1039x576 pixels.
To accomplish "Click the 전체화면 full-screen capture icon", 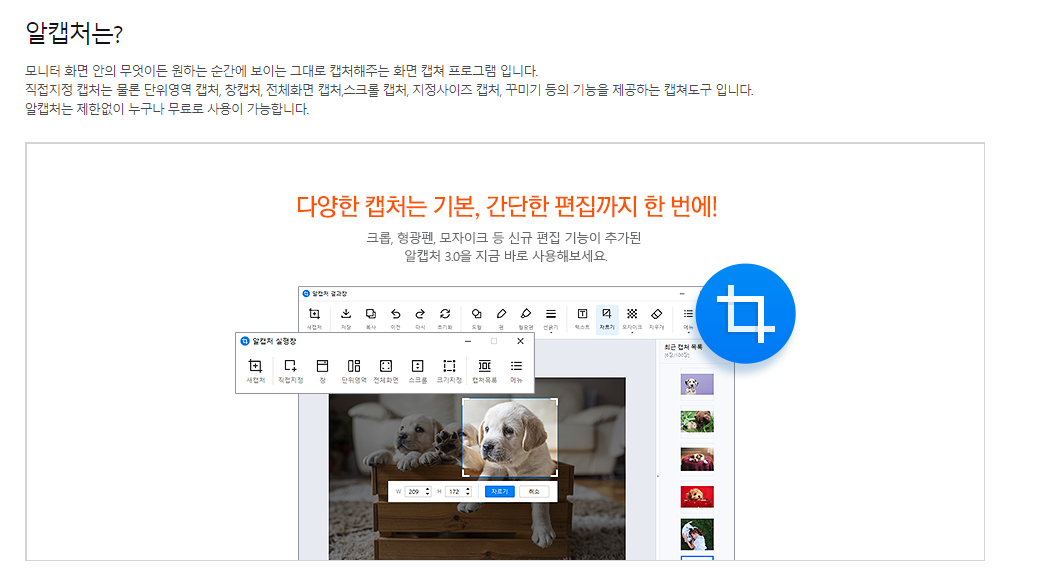I will click(x=384, y=368).
